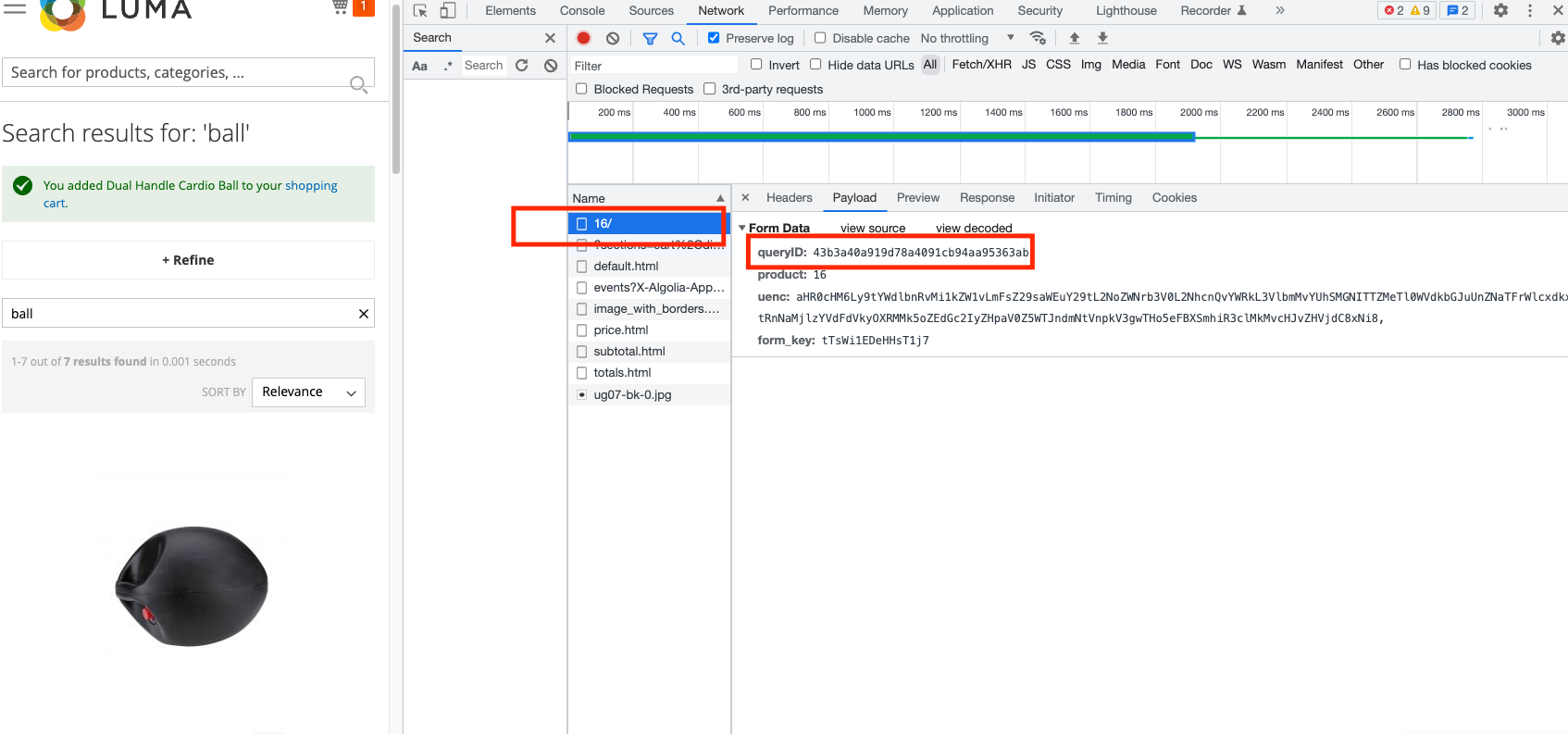
Task: Switch to Console tab
Action: click(x=582, y=10)
